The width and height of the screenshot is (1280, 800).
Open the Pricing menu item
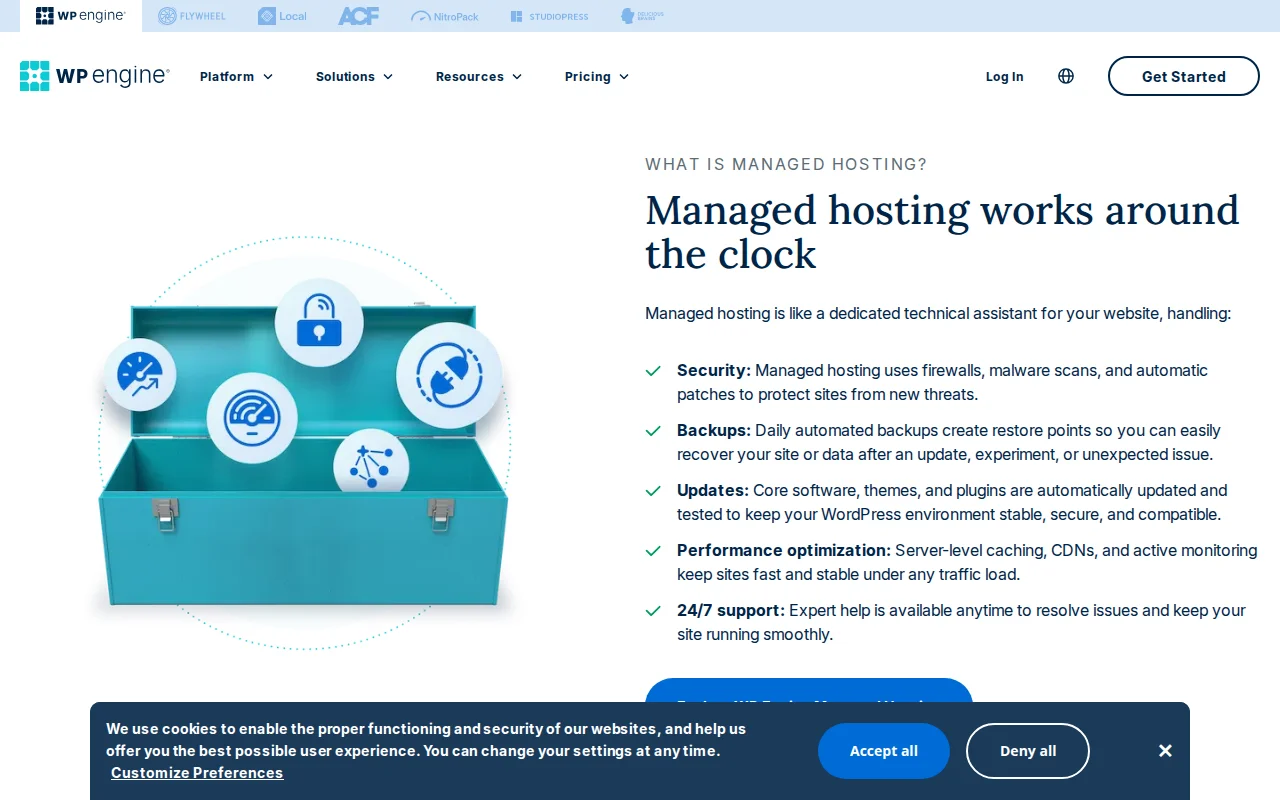596,76
